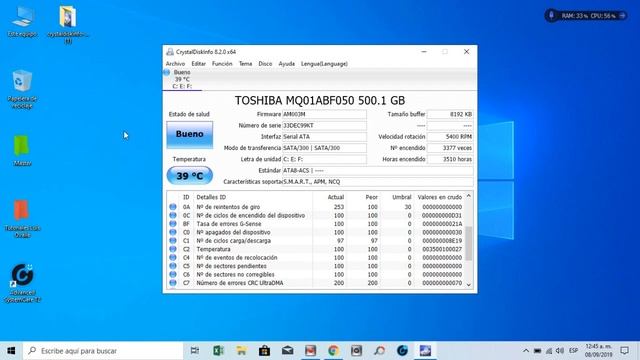Click the 8192 KB buffer size field
The image size is (640, 360).
click(450, 114)
